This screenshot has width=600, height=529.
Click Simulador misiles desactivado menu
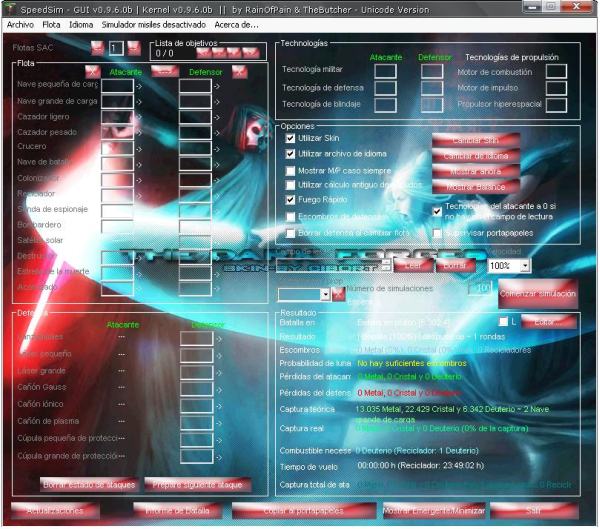153,25
